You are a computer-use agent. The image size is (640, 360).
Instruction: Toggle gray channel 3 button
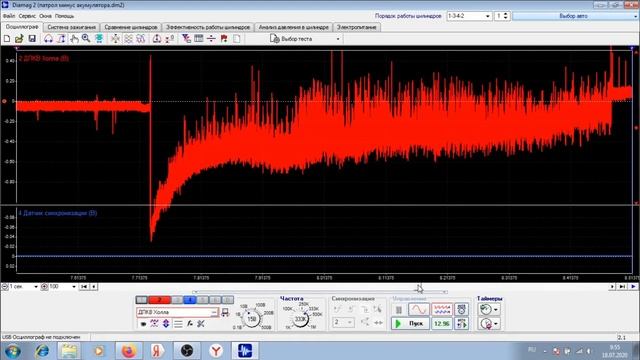click(177, 300)
